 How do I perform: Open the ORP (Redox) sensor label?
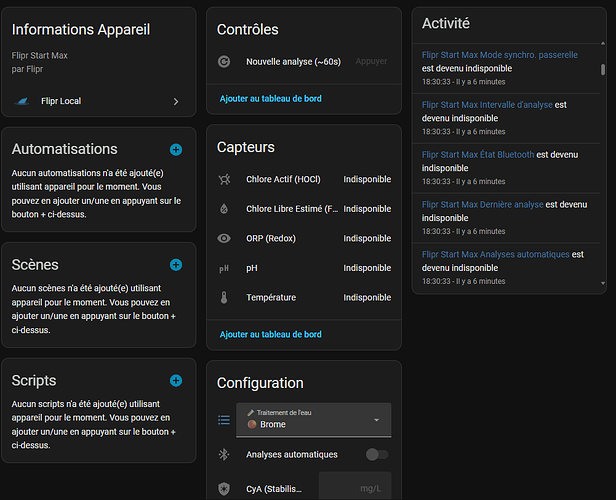pyautogui.click(x=271, y=238)
